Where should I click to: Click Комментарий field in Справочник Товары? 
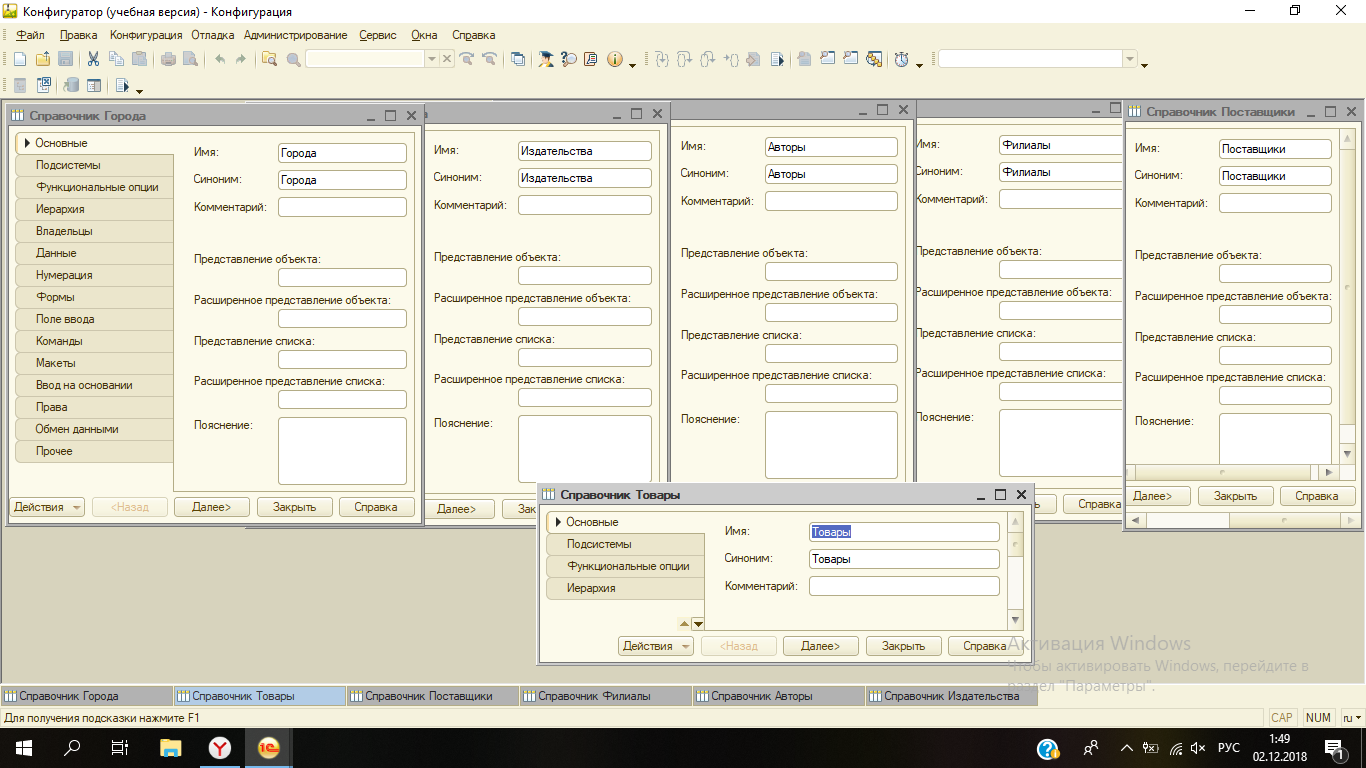pyautogui.click(x=903, y=586)
